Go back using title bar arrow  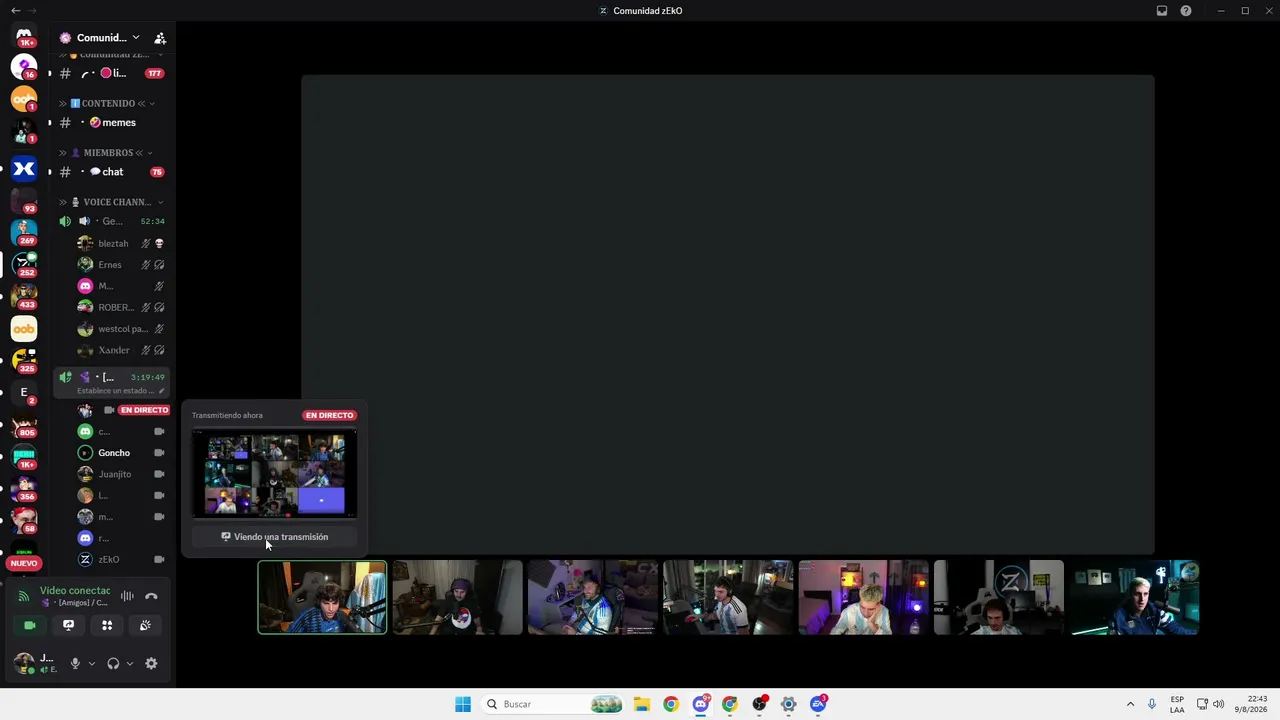15,11
